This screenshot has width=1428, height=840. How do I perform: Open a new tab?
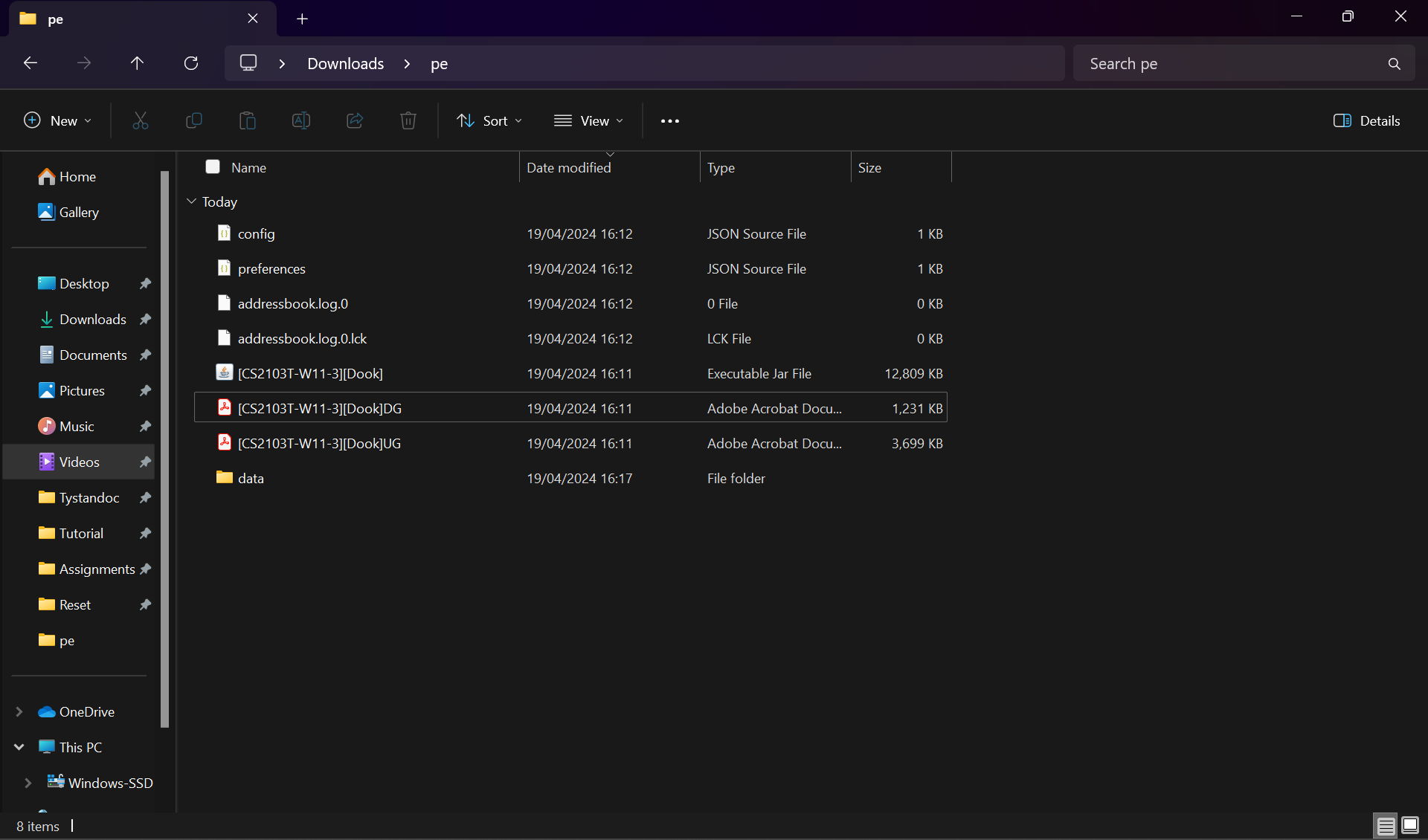click(x=302, y=19)
